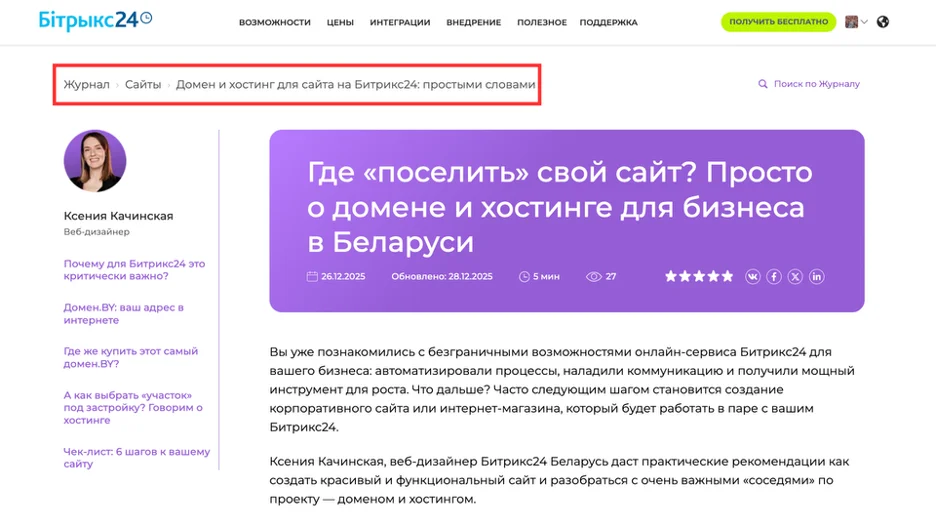The image size is (936, 528).
Task: Click the calendar icon beside 26.12.2025
Action: tap(312, 276)
